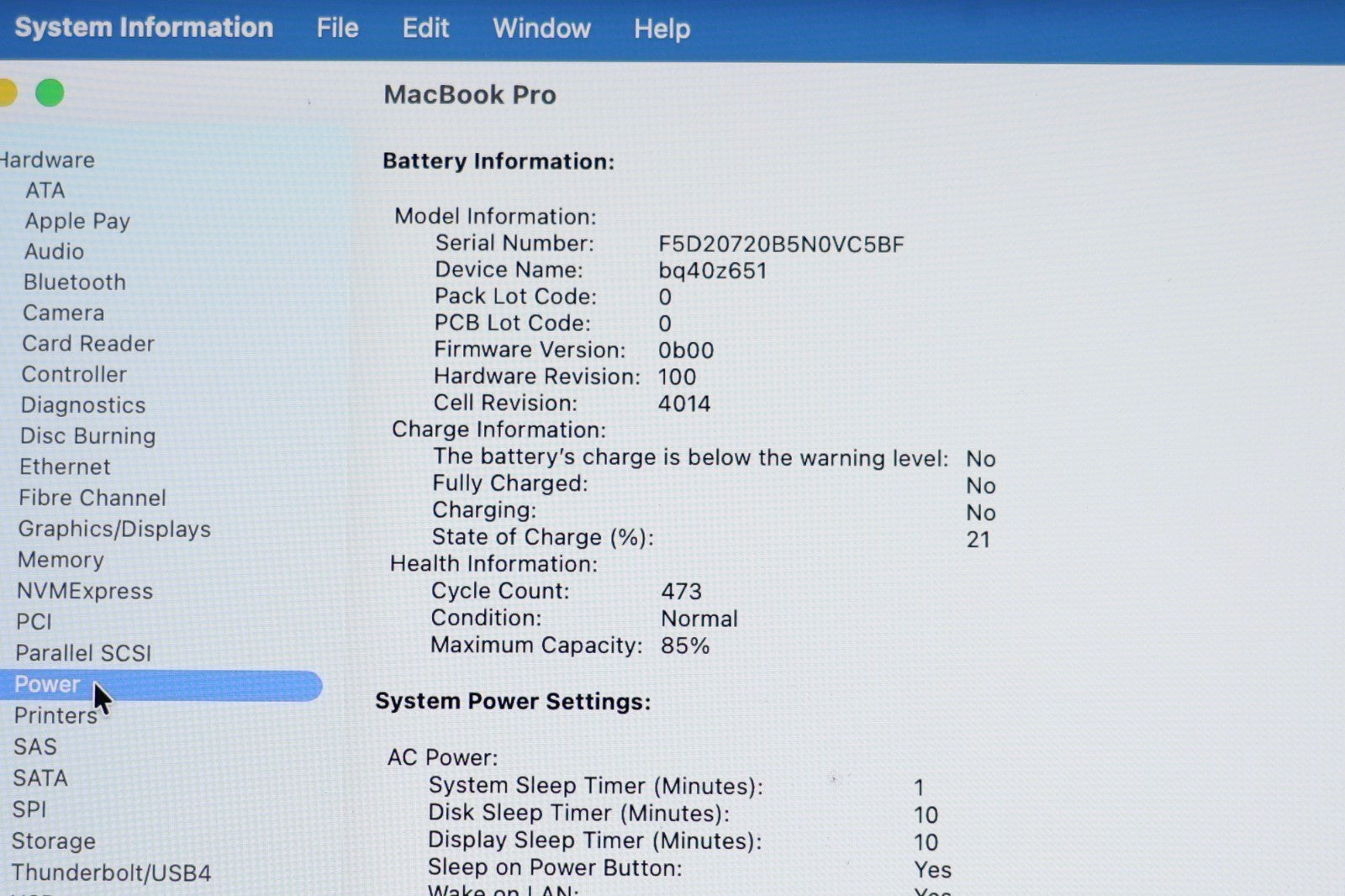Select Printers in the sidebar
The image size is (1345, 896).
[x=55, y=715]
